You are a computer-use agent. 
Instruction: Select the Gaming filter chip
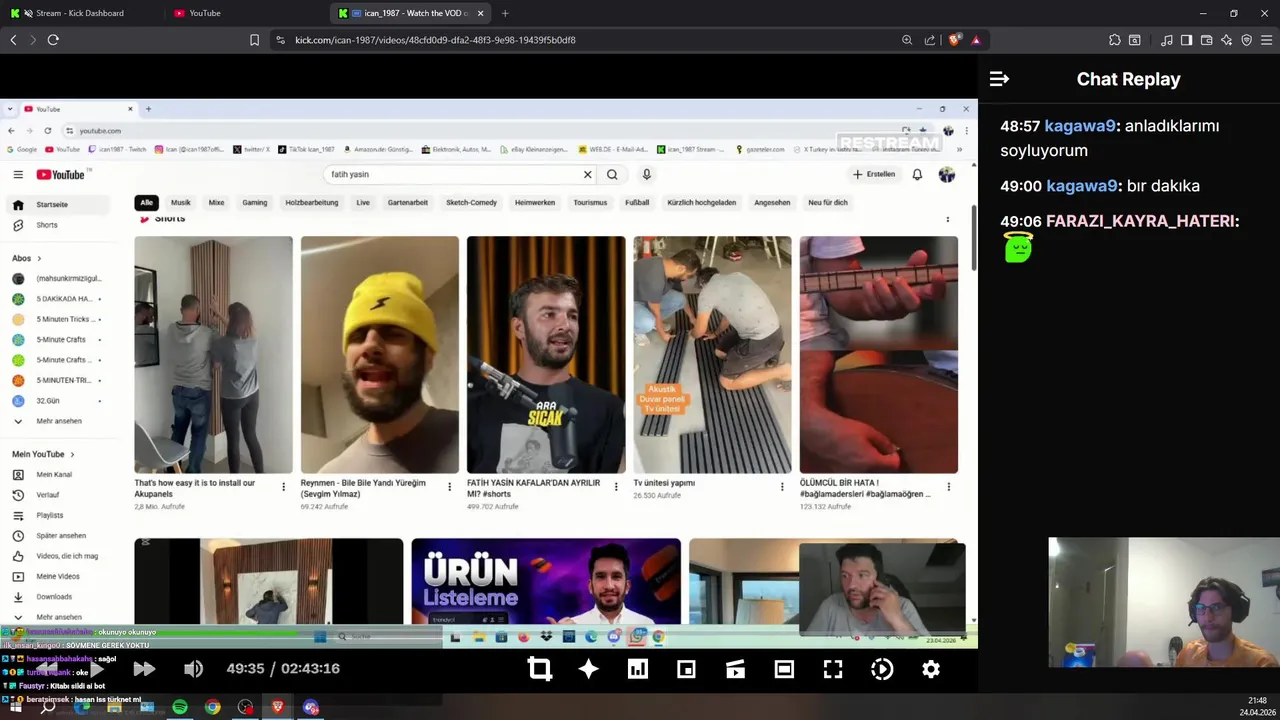(255, 202)
